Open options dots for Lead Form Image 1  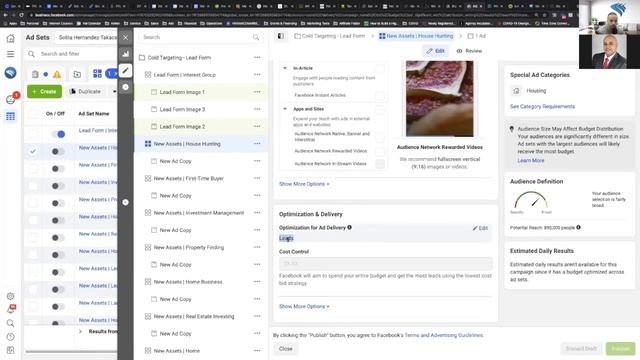pyautogui.click(x=257, y=92)
